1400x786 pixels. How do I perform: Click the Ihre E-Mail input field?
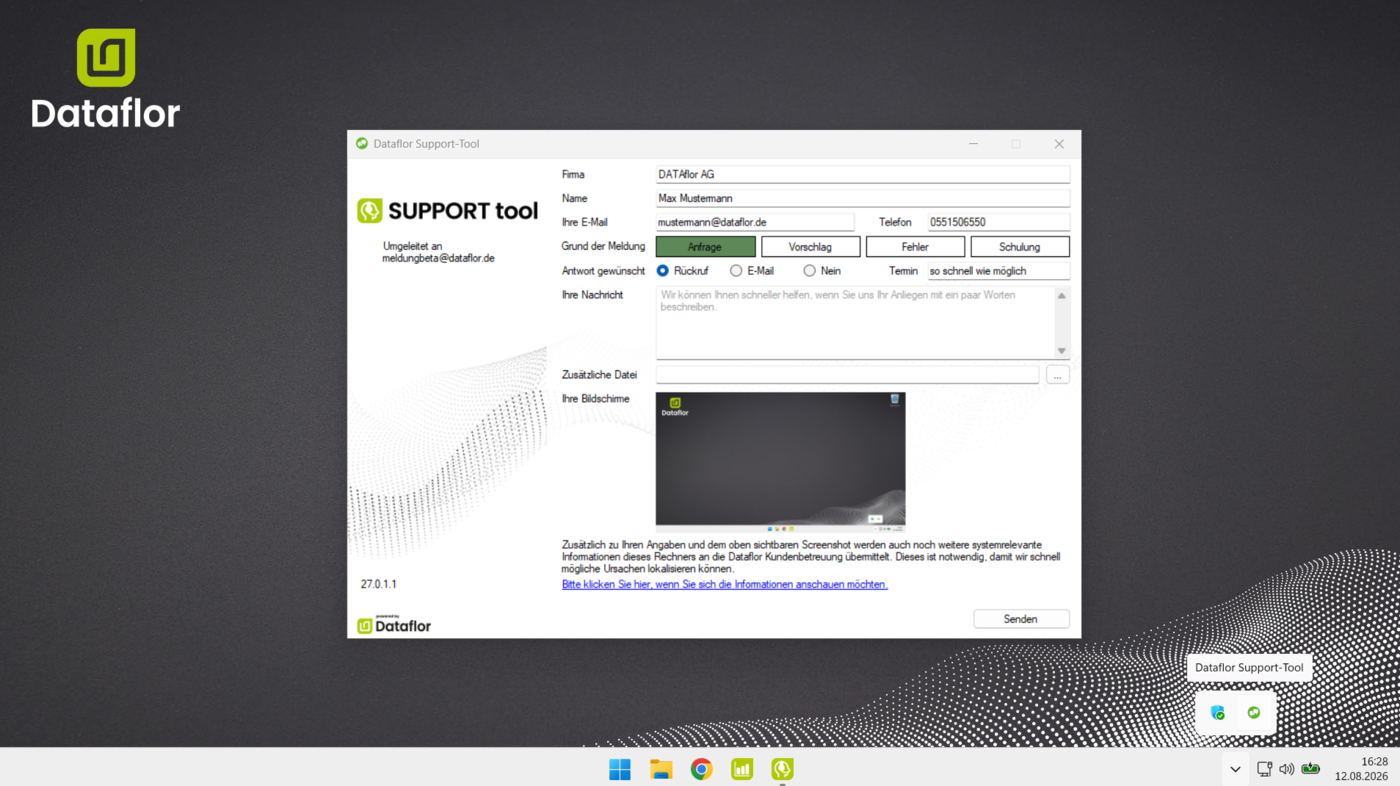[x=755, y=222]
